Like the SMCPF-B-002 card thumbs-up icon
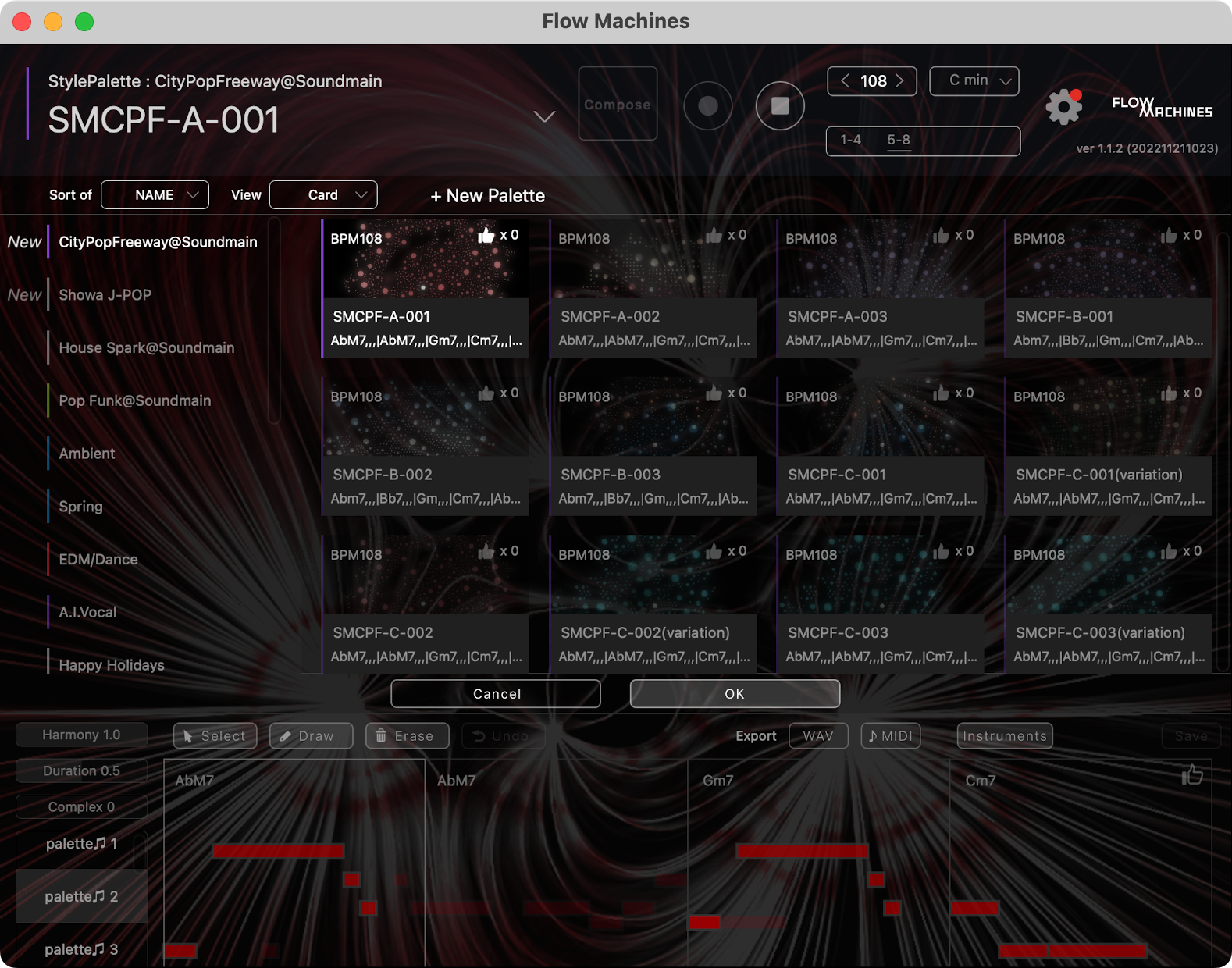Screen dimensions: 1232x968 [x=486, y=393]
